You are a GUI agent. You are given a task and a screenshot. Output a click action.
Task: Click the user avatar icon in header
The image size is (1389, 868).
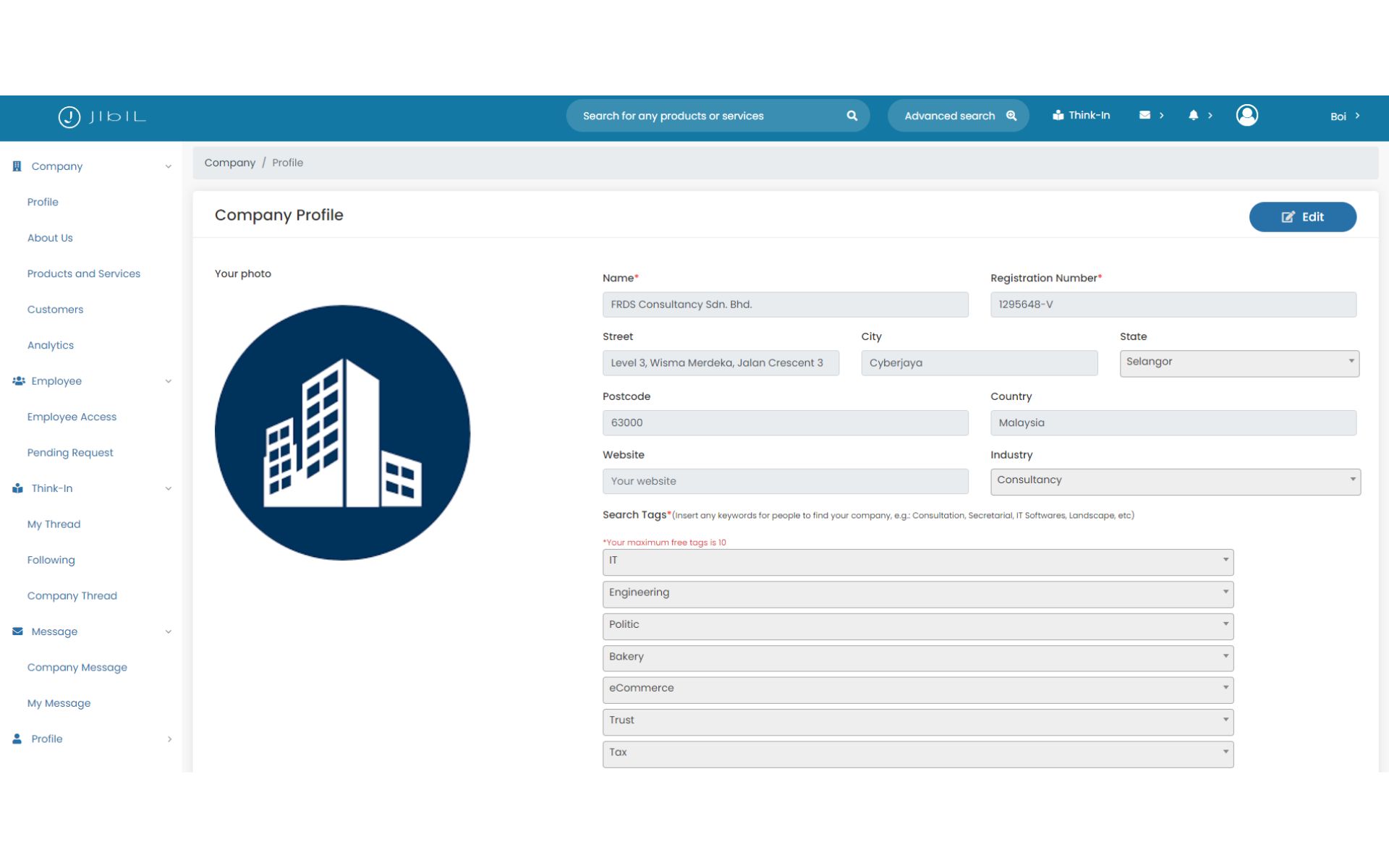1246,115
